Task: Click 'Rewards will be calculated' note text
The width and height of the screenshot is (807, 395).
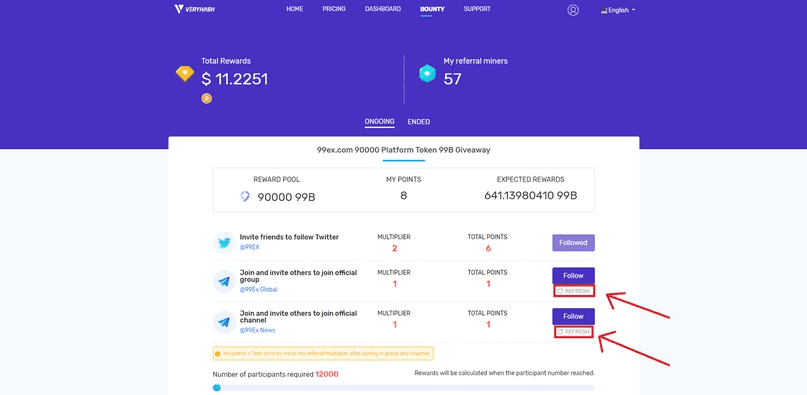Action: (504, 373)
